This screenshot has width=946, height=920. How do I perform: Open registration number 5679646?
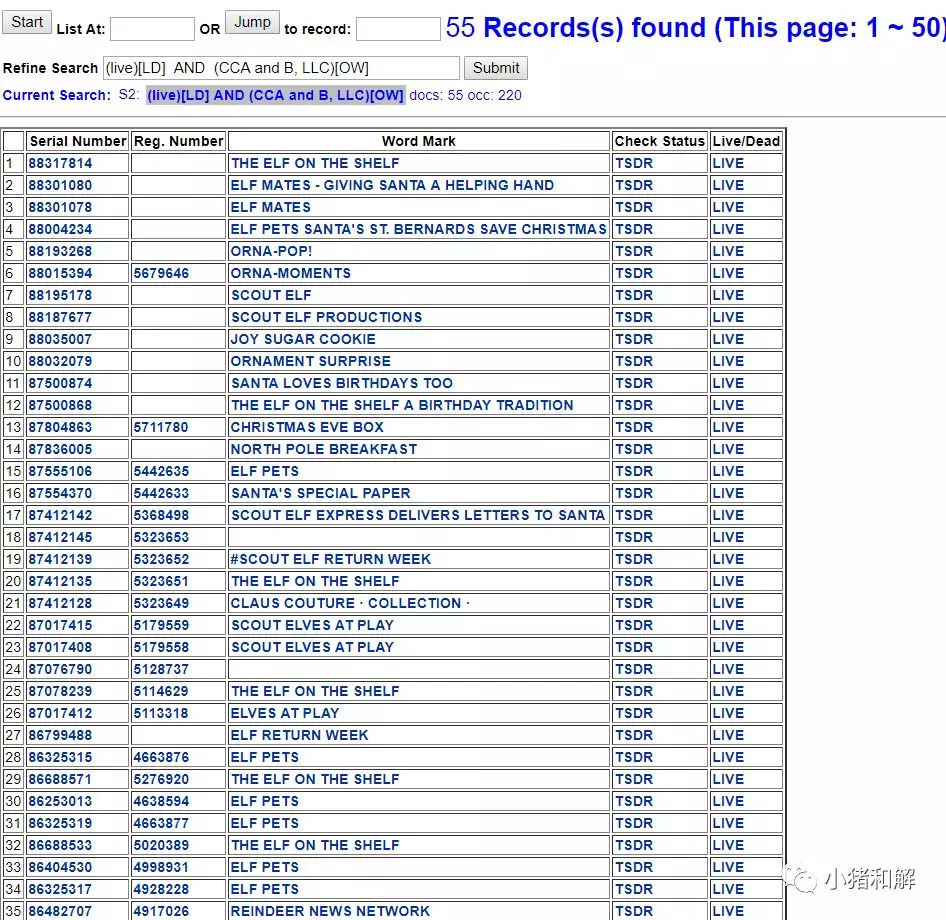click(x=161, y=273)
